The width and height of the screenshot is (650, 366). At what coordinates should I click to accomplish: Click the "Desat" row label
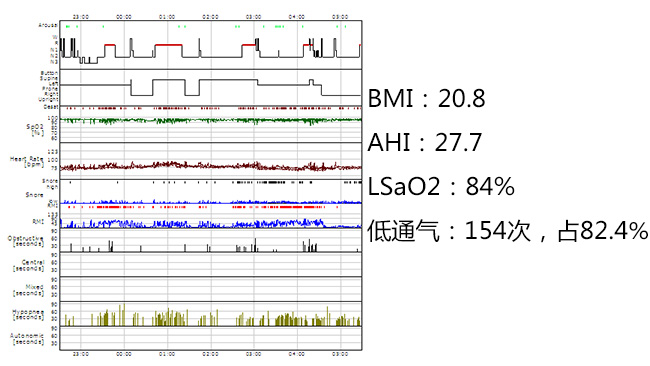click(50, 107)
